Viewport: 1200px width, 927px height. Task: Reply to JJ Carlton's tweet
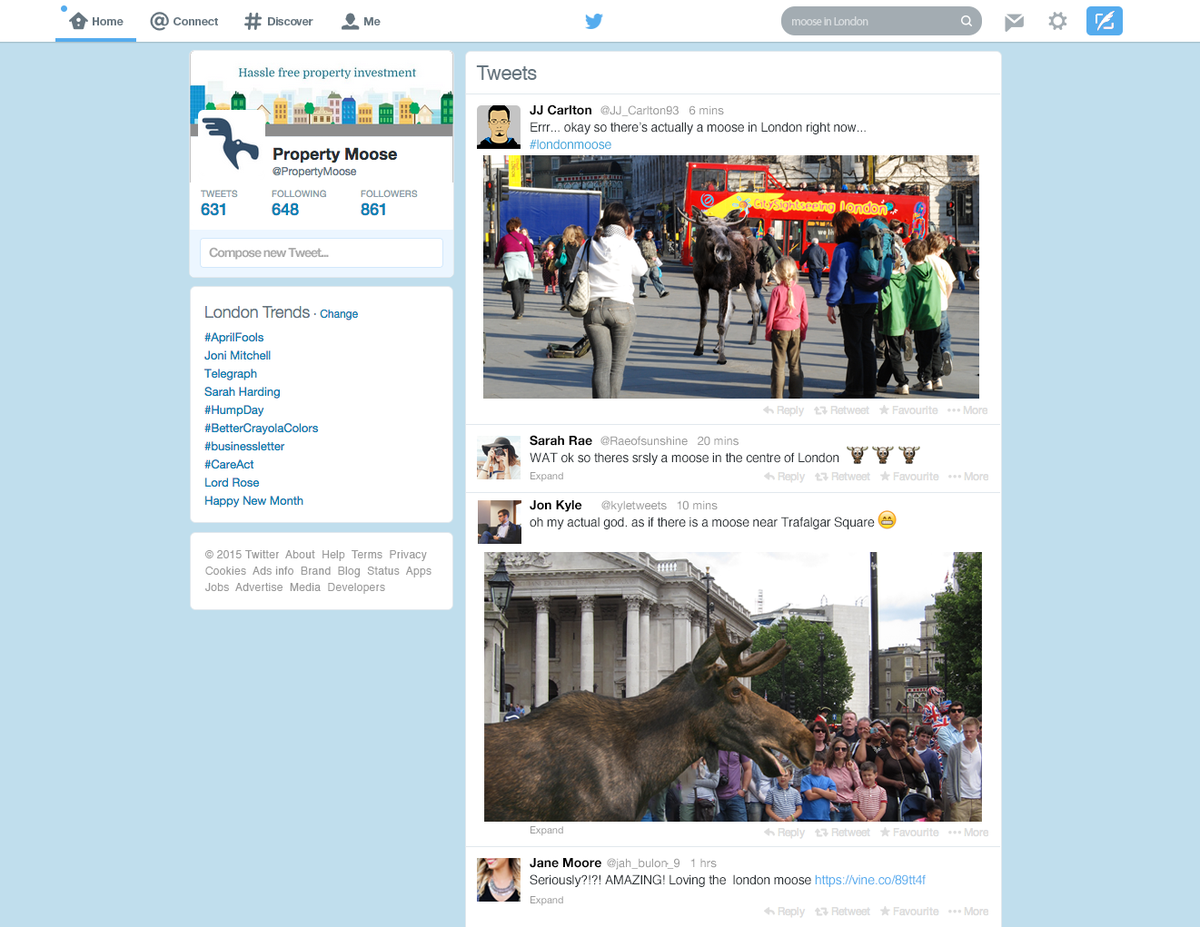pos(783,410)
